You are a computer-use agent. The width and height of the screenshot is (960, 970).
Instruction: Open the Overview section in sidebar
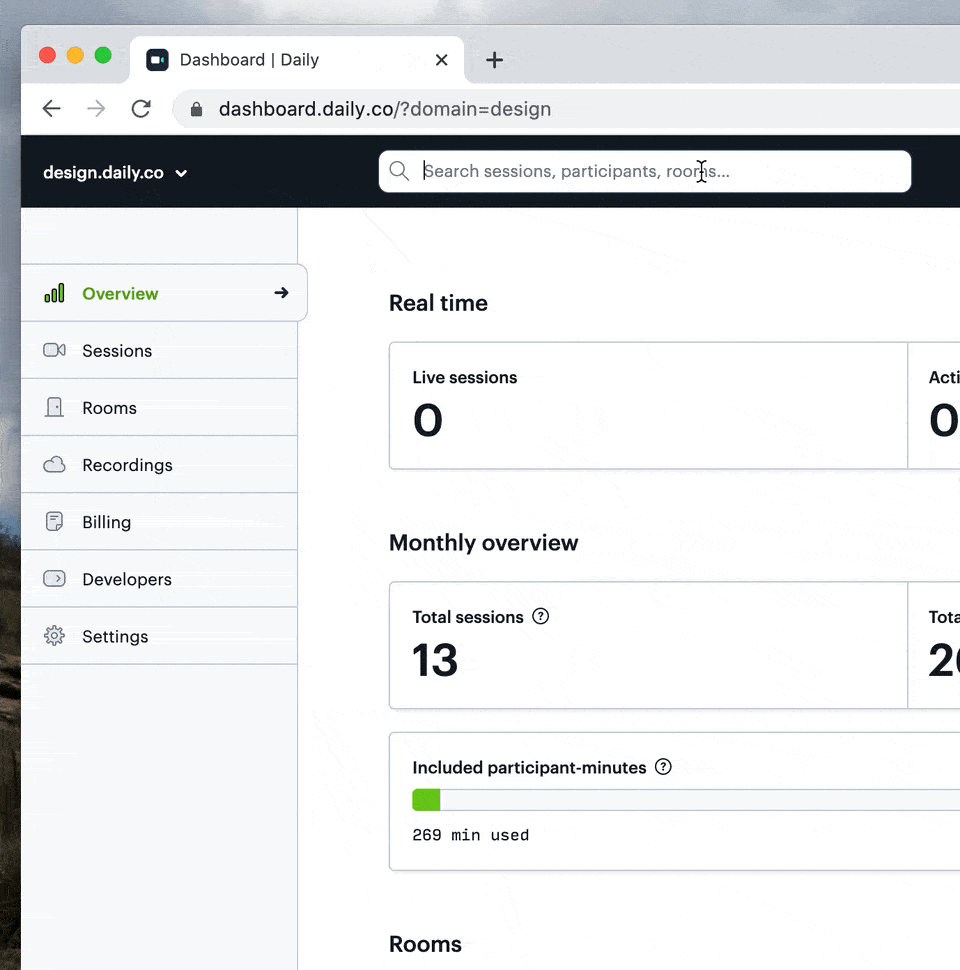pos(163,293)
